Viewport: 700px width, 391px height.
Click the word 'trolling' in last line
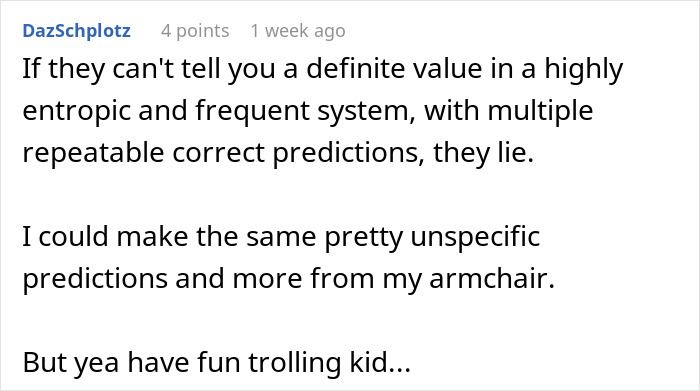pos(295,363)
